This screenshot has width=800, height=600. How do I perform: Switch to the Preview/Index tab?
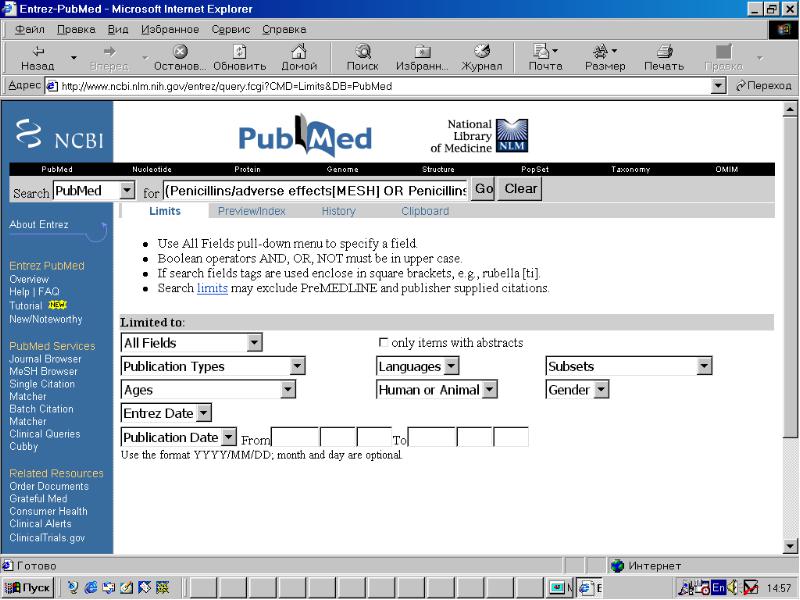(x=252, y=211)
